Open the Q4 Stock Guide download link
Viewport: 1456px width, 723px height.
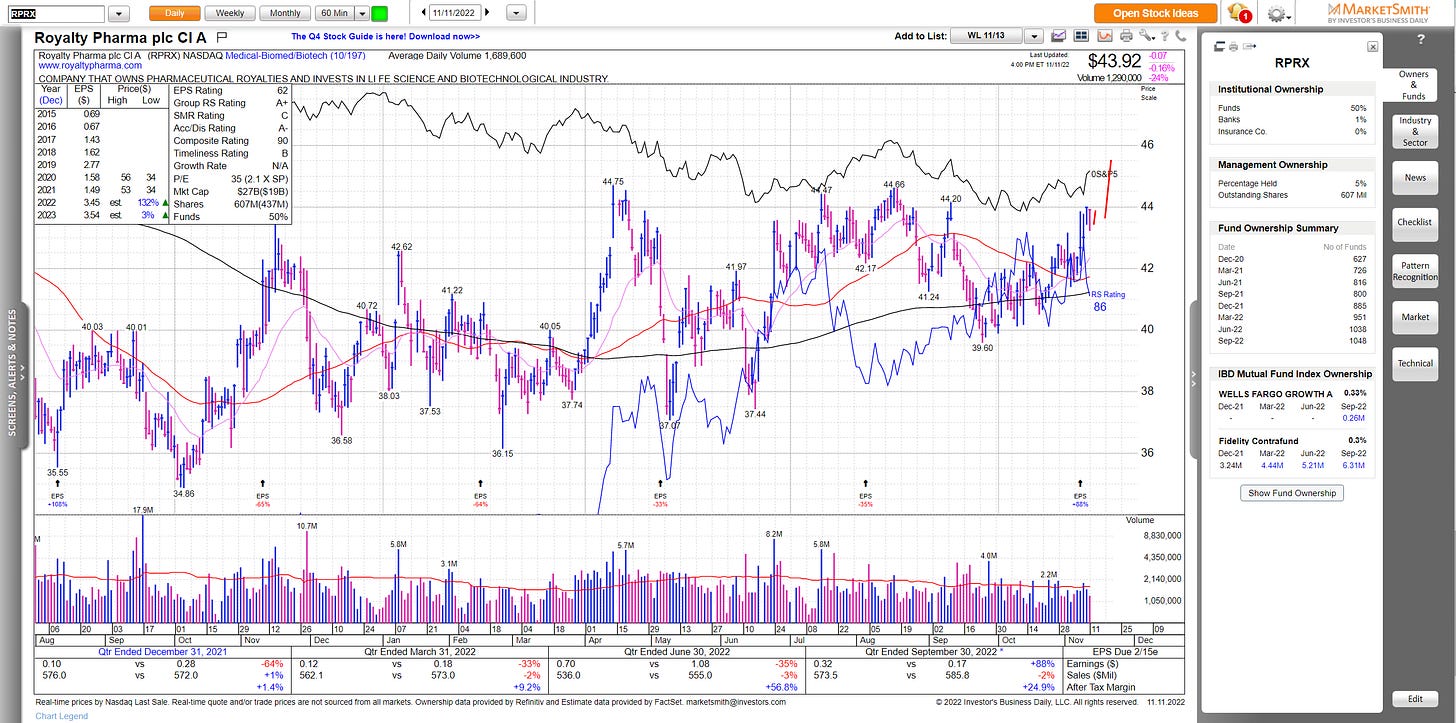click(385, 37)
